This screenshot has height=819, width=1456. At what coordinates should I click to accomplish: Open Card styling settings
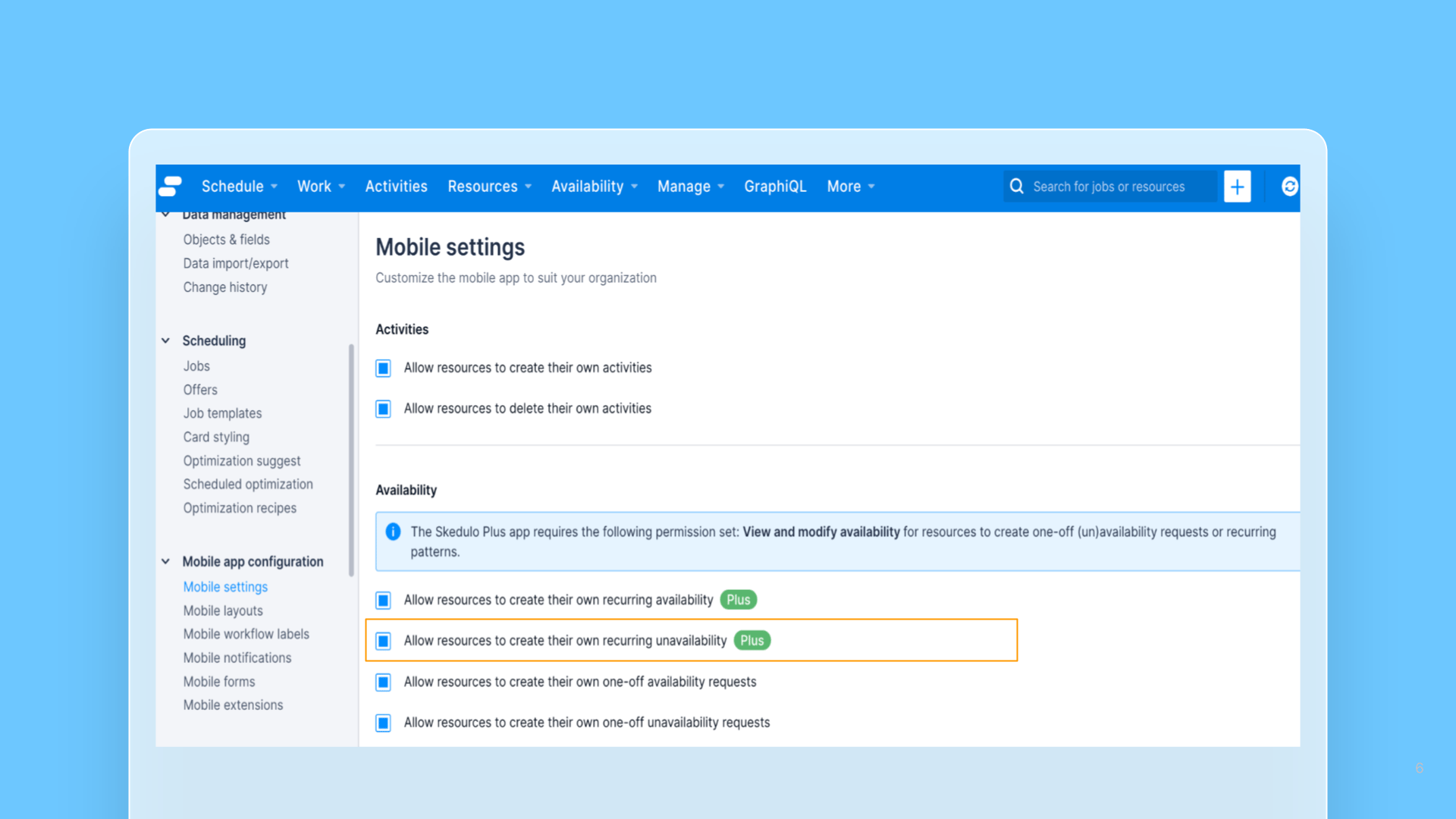216,438
